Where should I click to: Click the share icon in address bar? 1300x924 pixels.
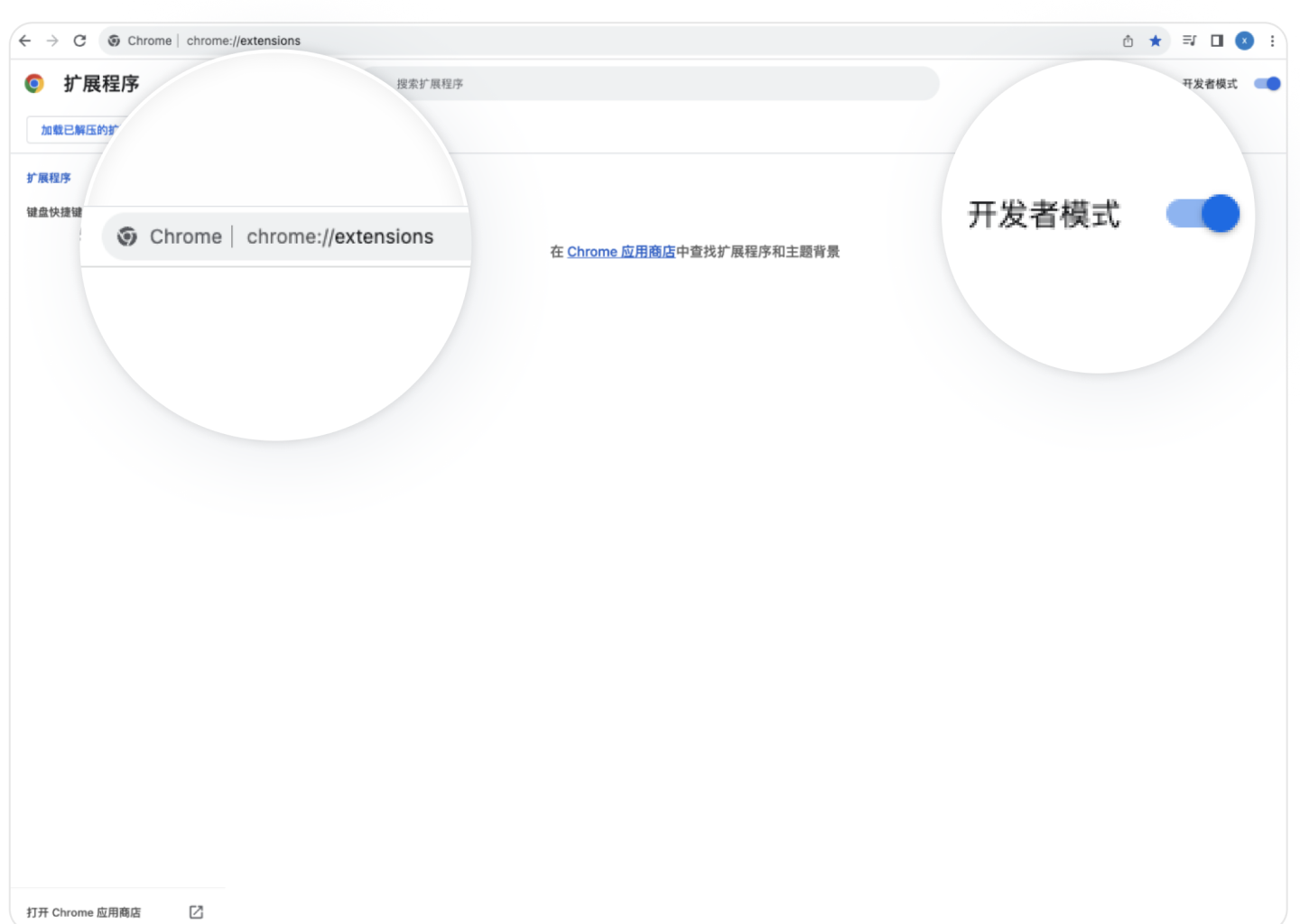point(1128,41)
